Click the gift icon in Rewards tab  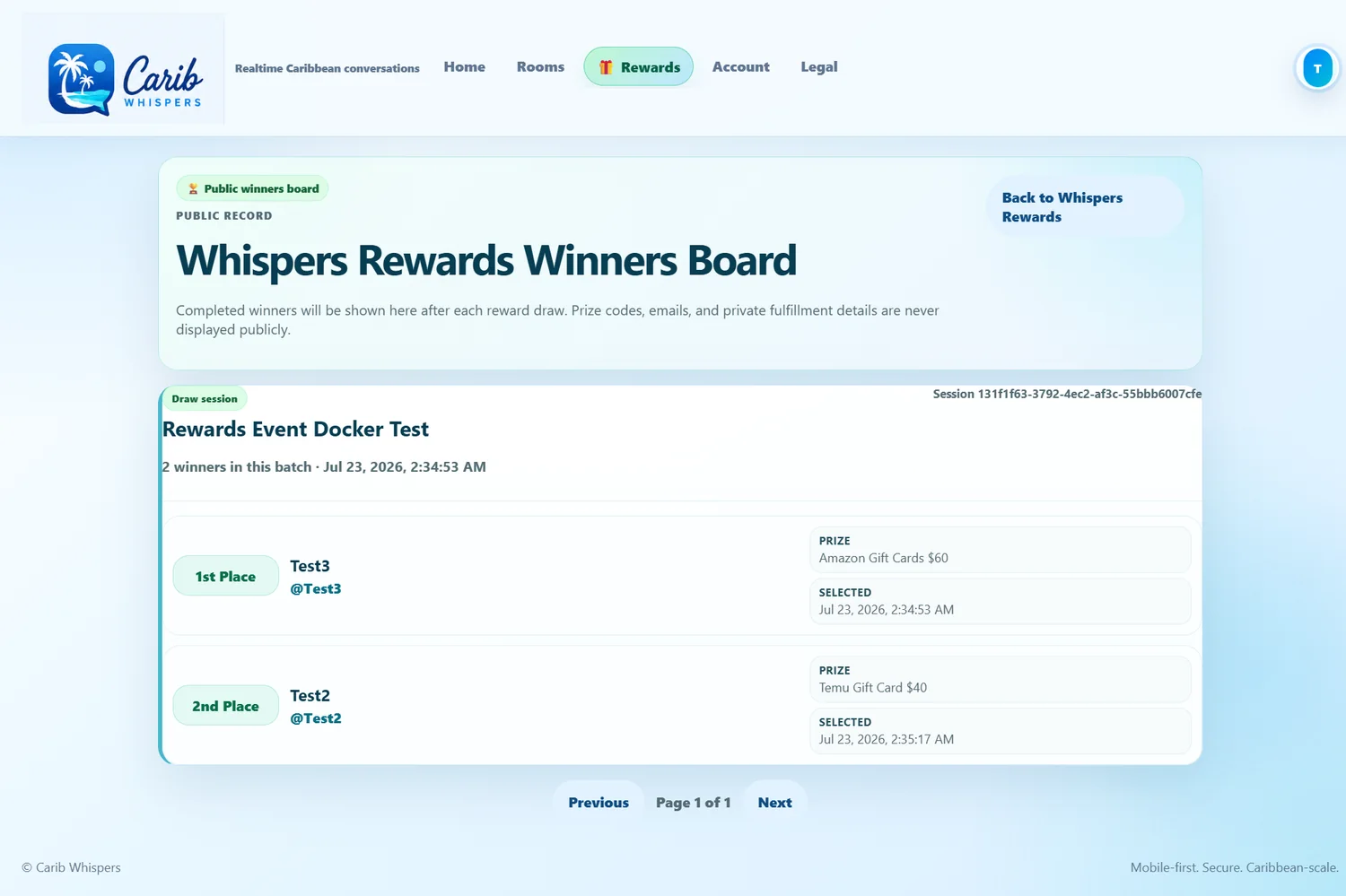tap(606, 67)
